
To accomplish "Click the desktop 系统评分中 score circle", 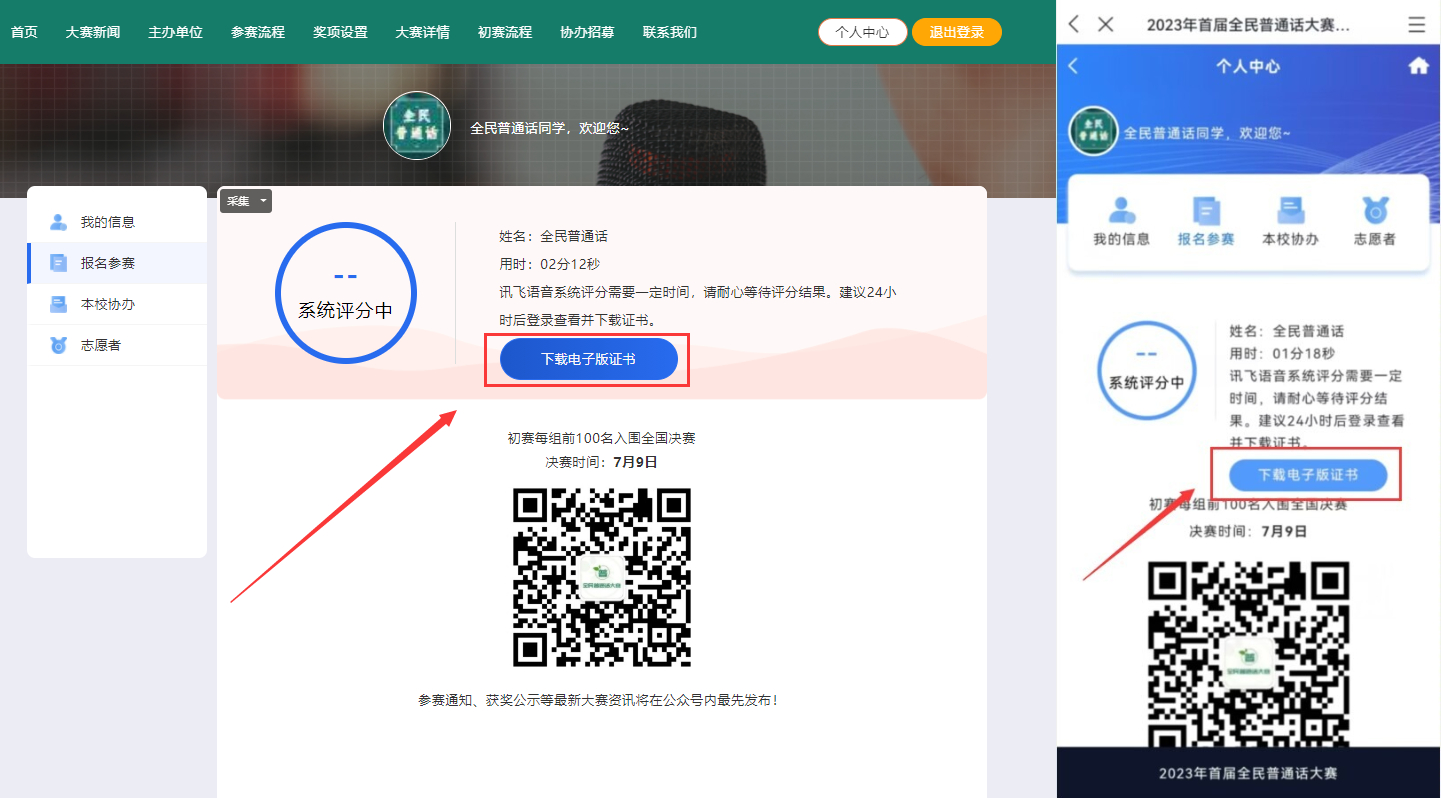I will click(x=346, y=292).
